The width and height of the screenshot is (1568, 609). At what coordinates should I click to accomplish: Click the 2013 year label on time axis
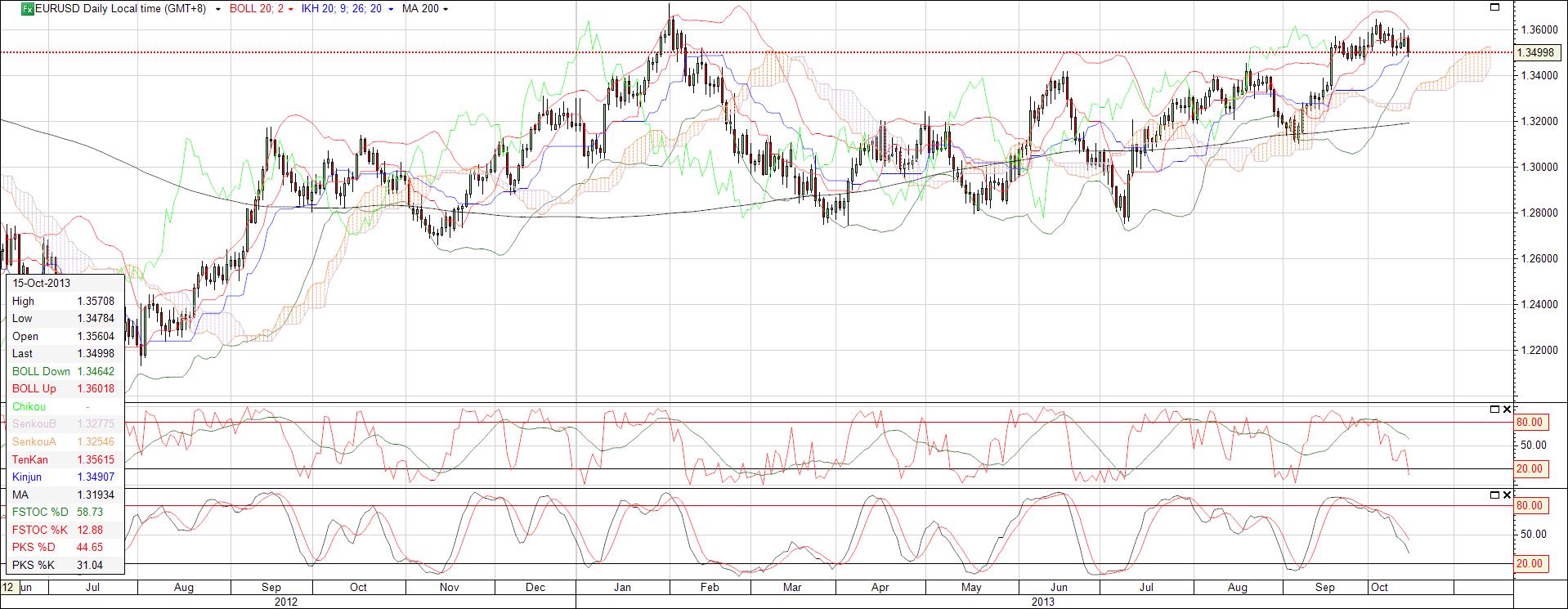[1042, 602]
